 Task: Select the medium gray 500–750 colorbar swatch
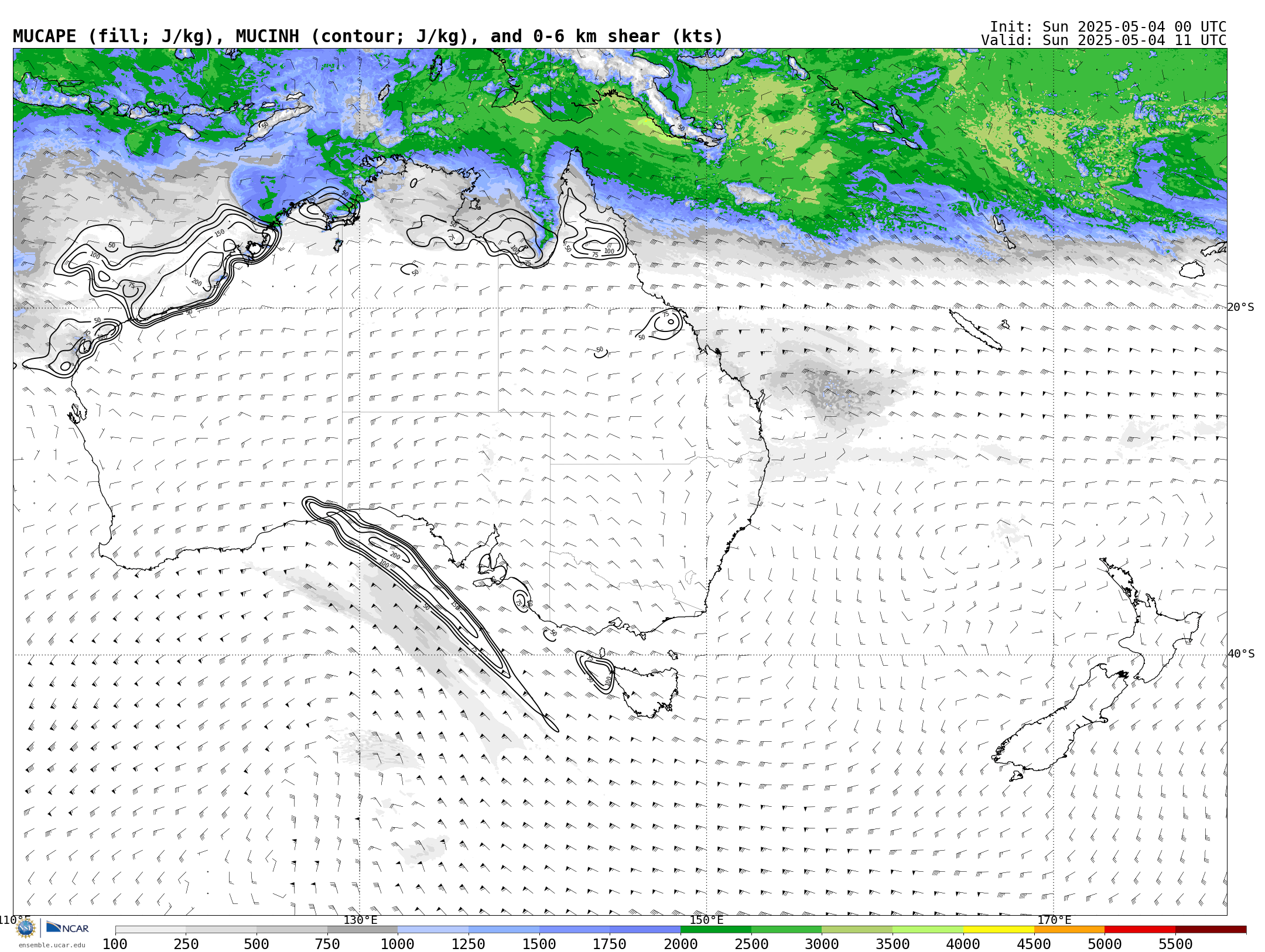tap(292, 930)
